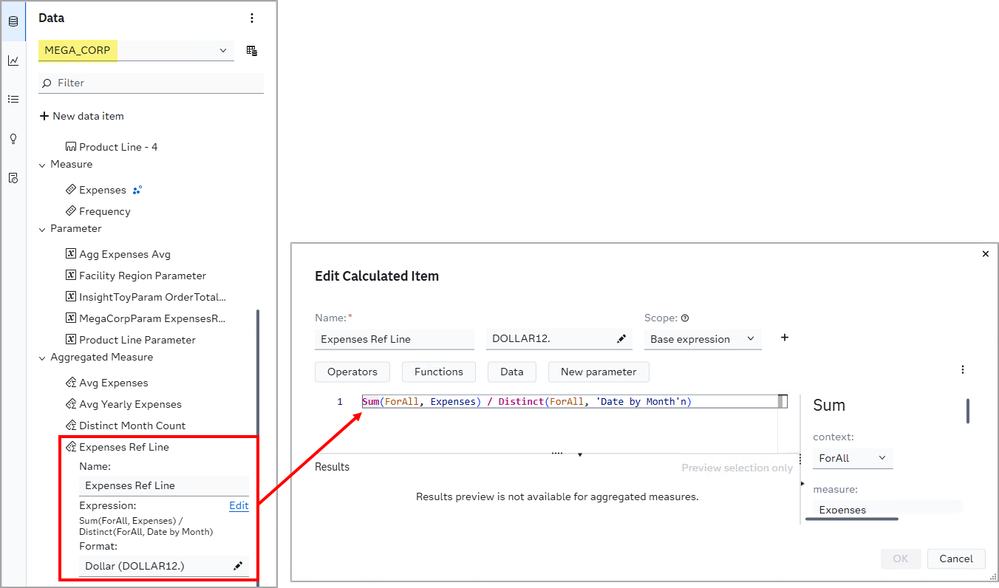Click the measure Expenses field
This screenshot has width=999, height=588.
(x=887, y=510)
